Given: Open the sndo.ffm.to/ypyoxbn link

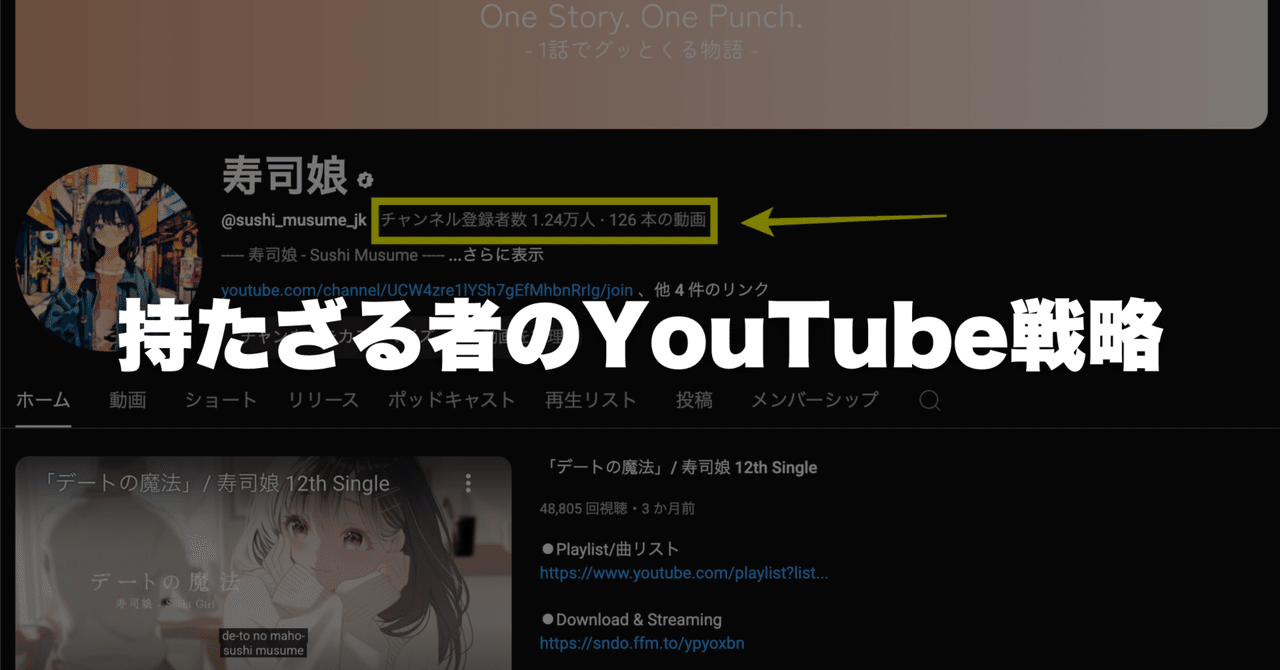Looking at the screenshot, I should coord(642,643).
